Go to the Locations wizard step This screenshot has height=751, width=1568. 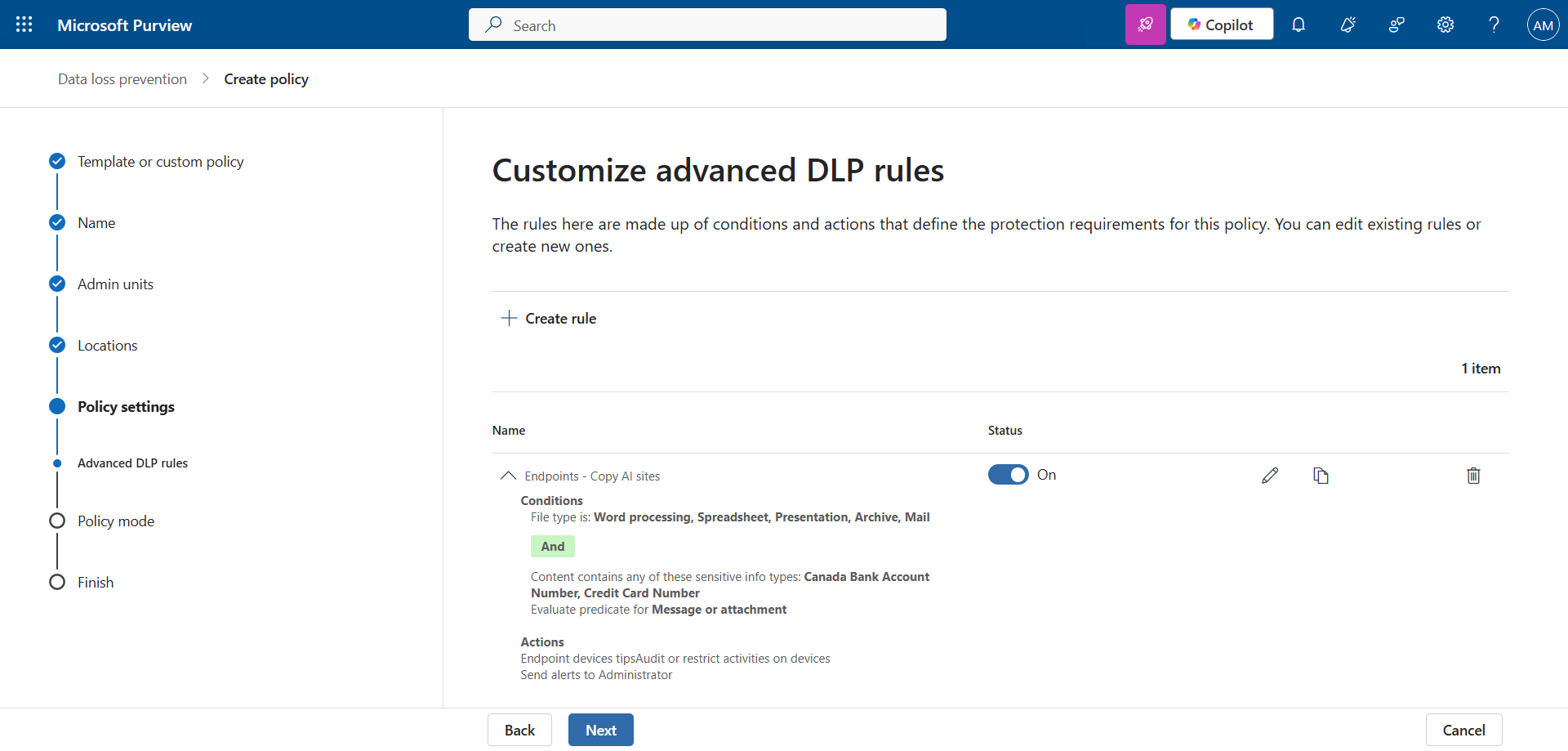coord(107,346)
